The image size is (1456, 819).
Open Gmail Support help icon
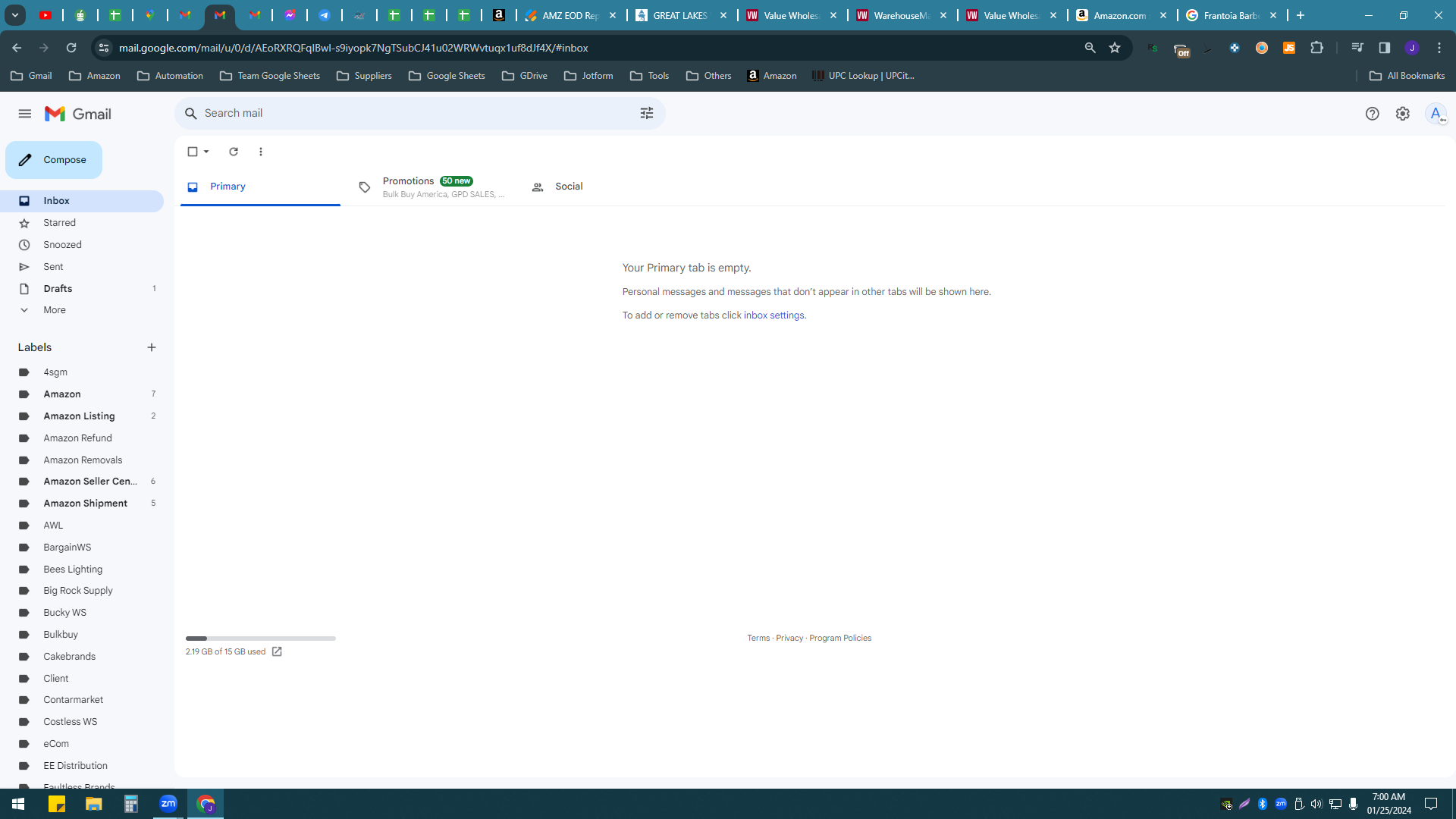click(x=1373, y=114)
